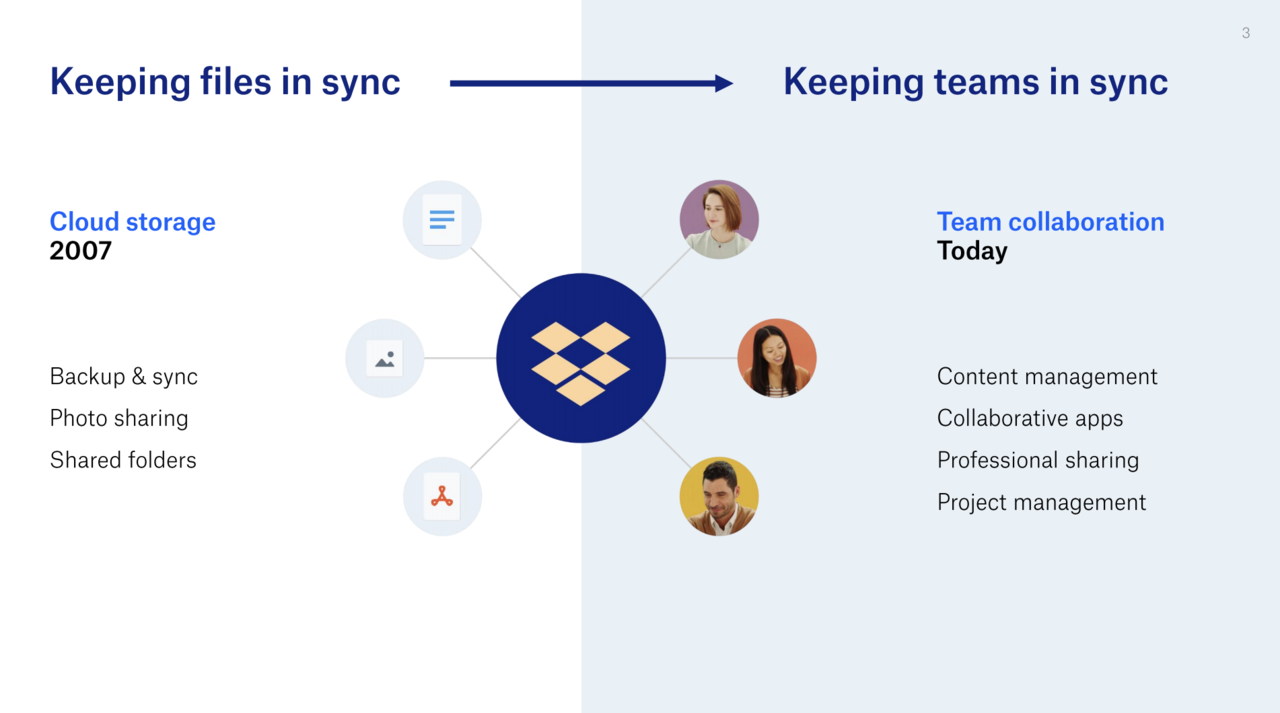The image size is (1280, 713).
Task: Select the 'Shared folders' list item
Action: (x=123, y=461)
